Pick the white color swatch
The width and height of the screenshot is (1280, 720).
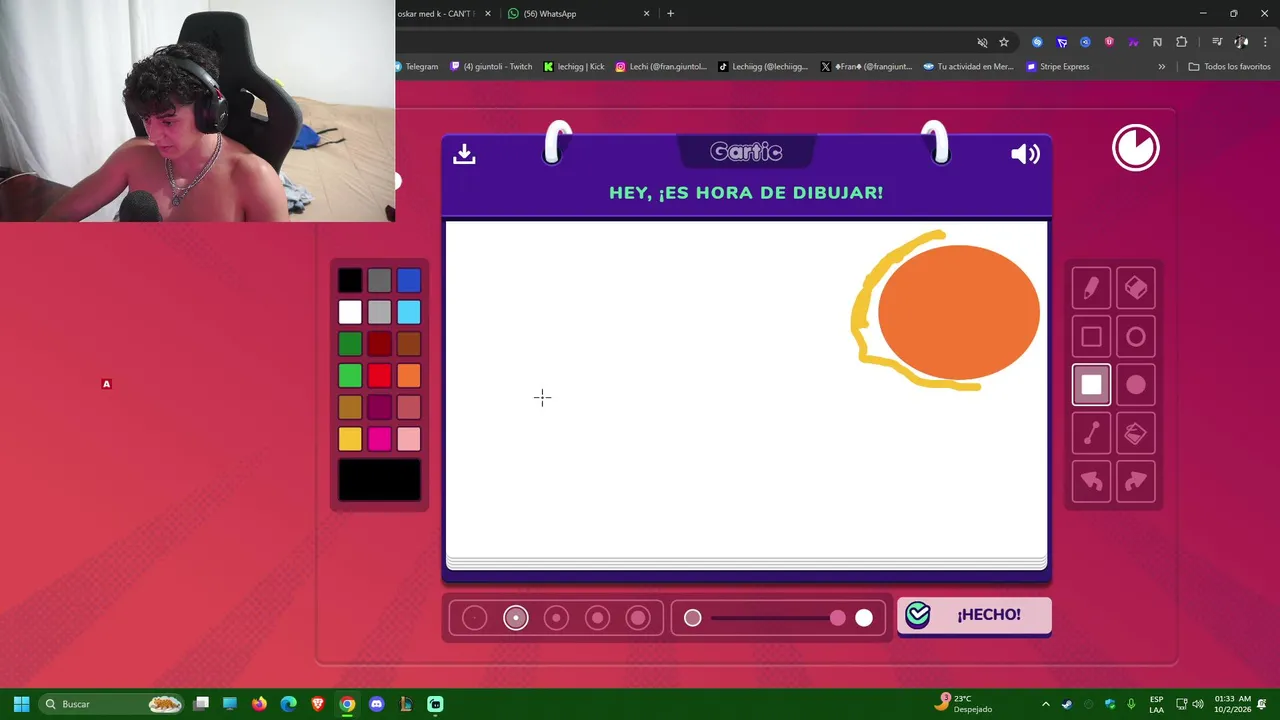click(350, 313)
